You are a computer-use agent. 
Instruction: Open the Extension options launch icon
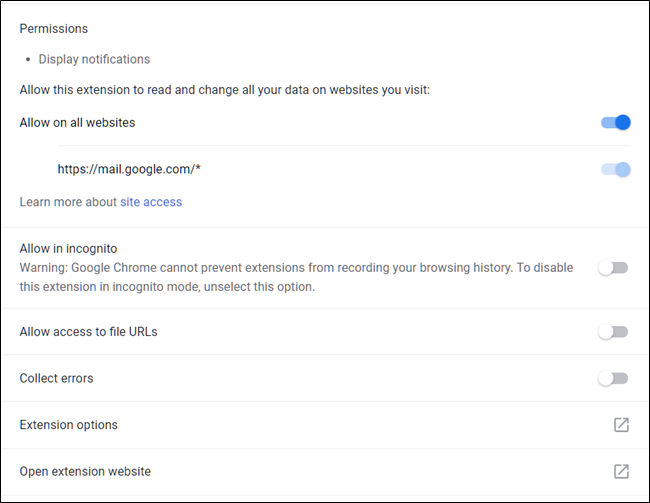click(621, 425)
